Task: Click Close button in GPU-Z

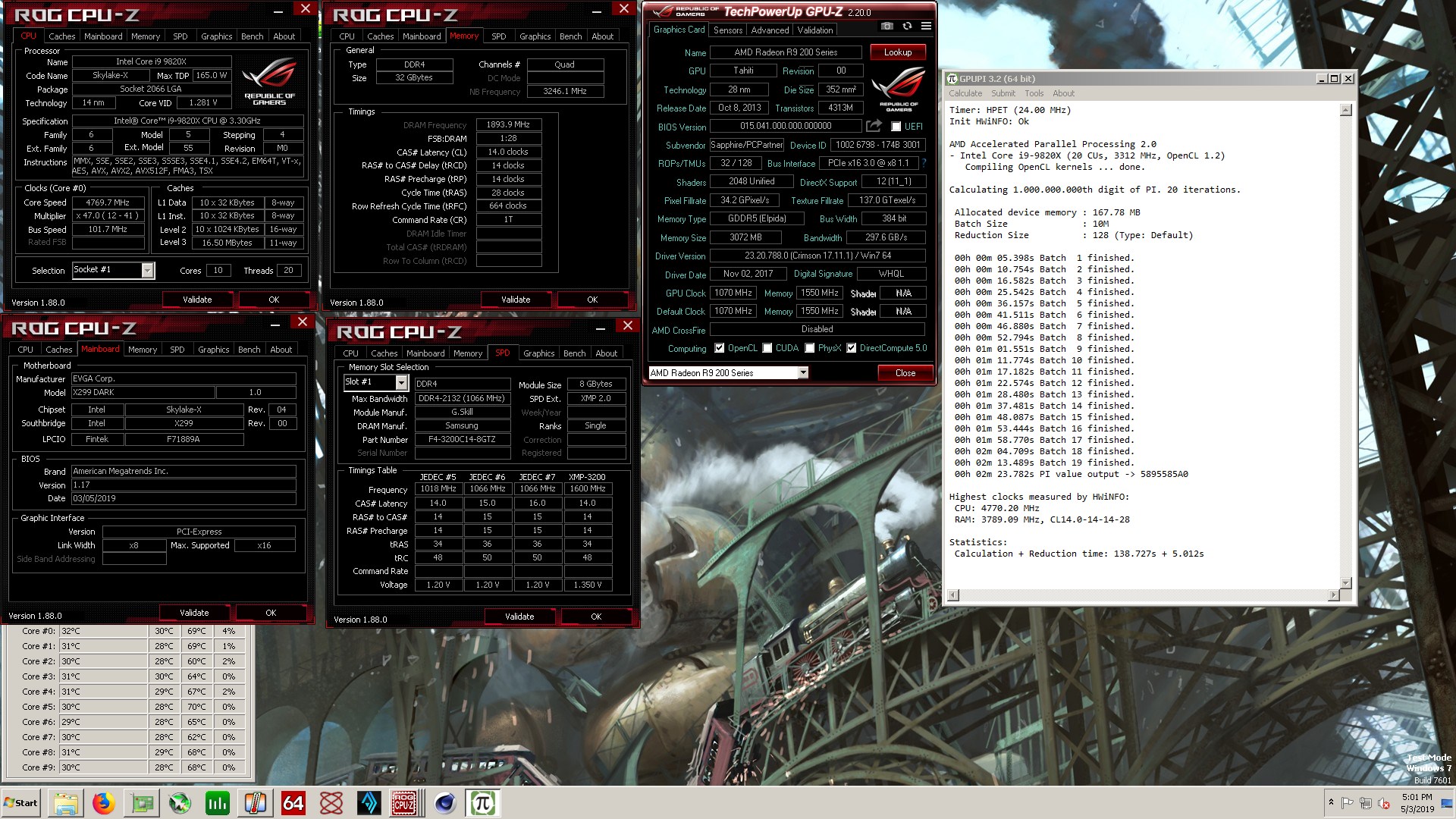Action: point(905,373)
